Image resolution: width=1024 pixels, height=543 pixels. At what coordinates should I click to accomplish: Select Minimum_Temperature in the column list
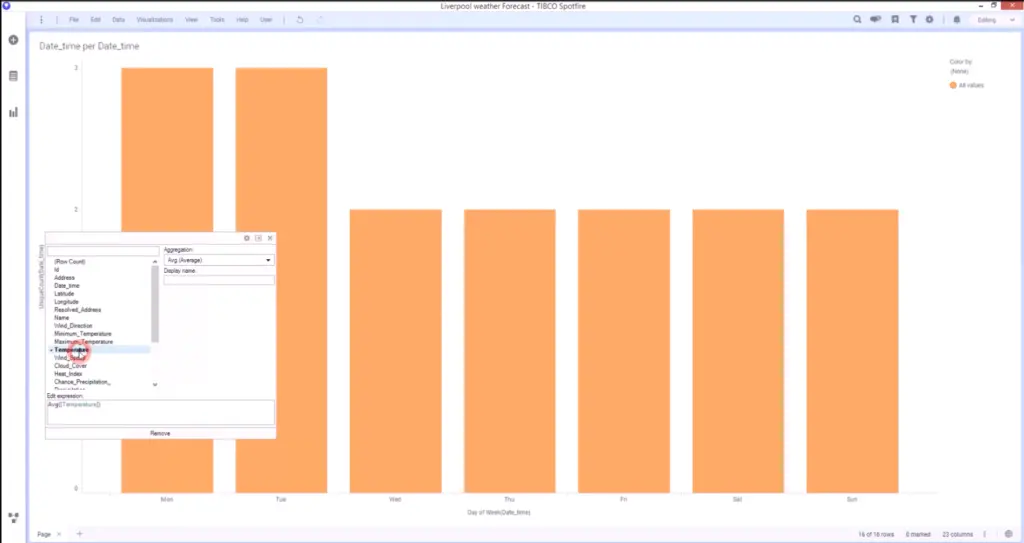(83, 334)
